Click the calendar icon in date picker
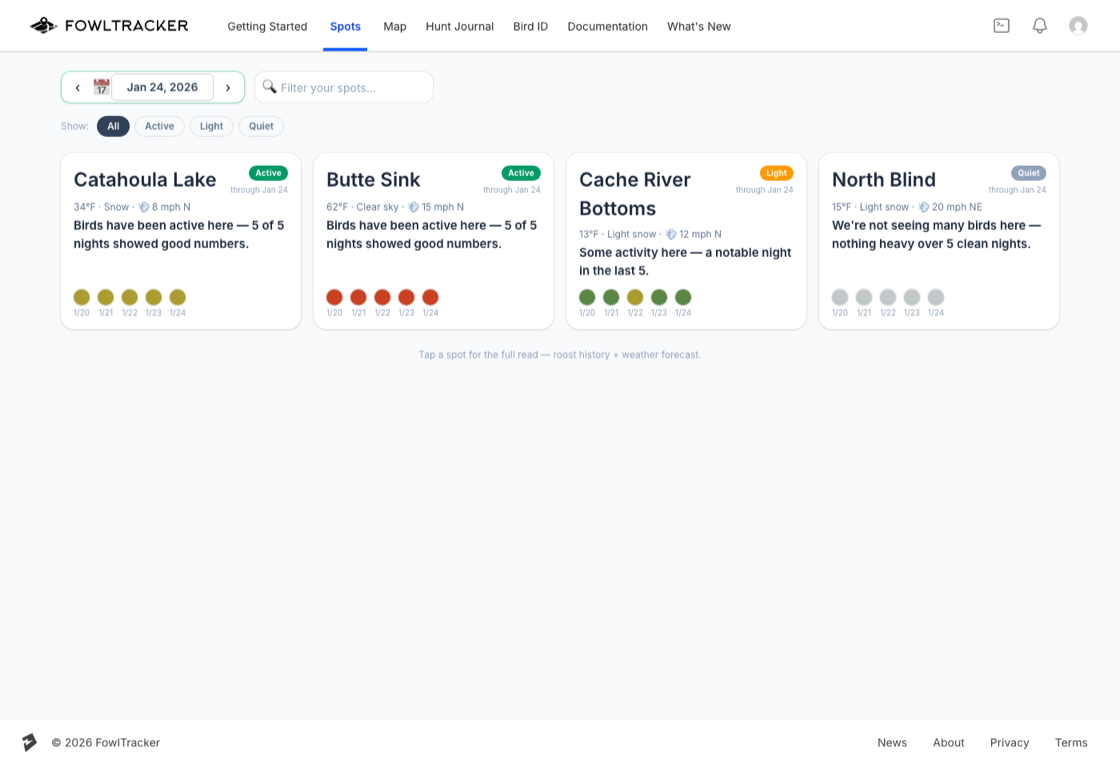Screen dimensions: 1120x765 click(101, 87)
